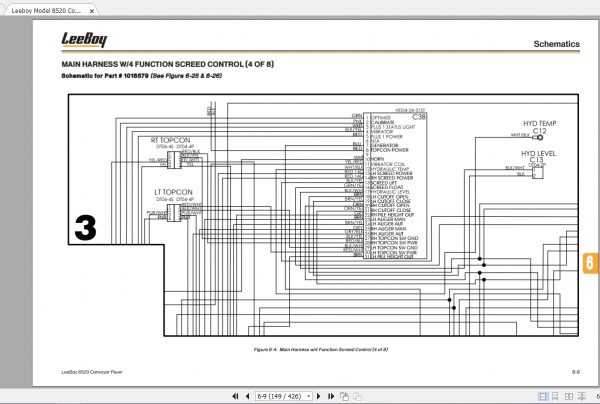Click the LeeBoy 8520 Conveyor Paver footer text

92,372
